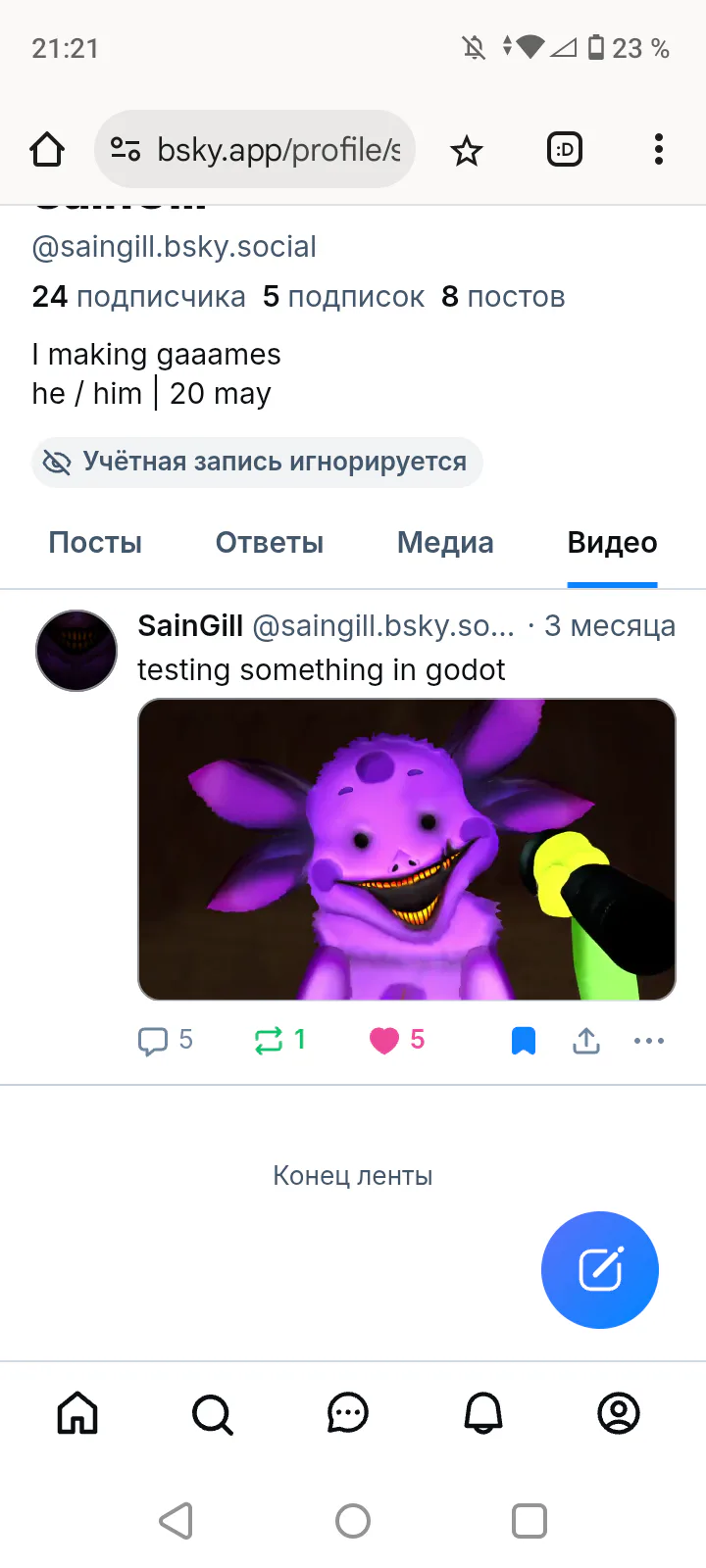
Task: Tap the Учётная запись игнорируется badge
Action: click(257, 462)
